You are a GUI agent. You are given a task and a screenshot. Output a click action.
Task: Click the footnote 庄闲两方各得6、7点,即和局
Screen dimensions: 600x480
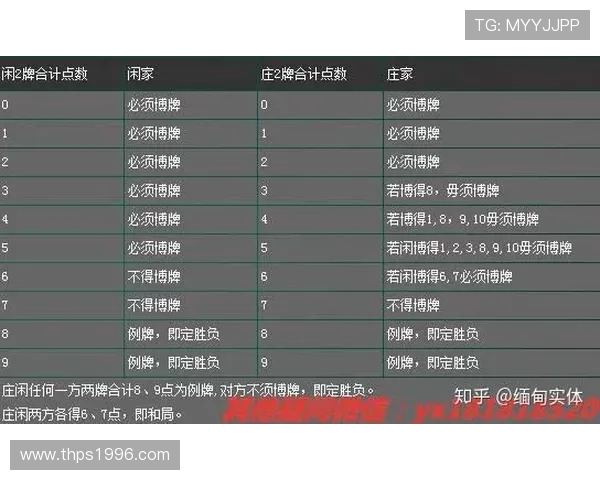(x=92, y=414)
